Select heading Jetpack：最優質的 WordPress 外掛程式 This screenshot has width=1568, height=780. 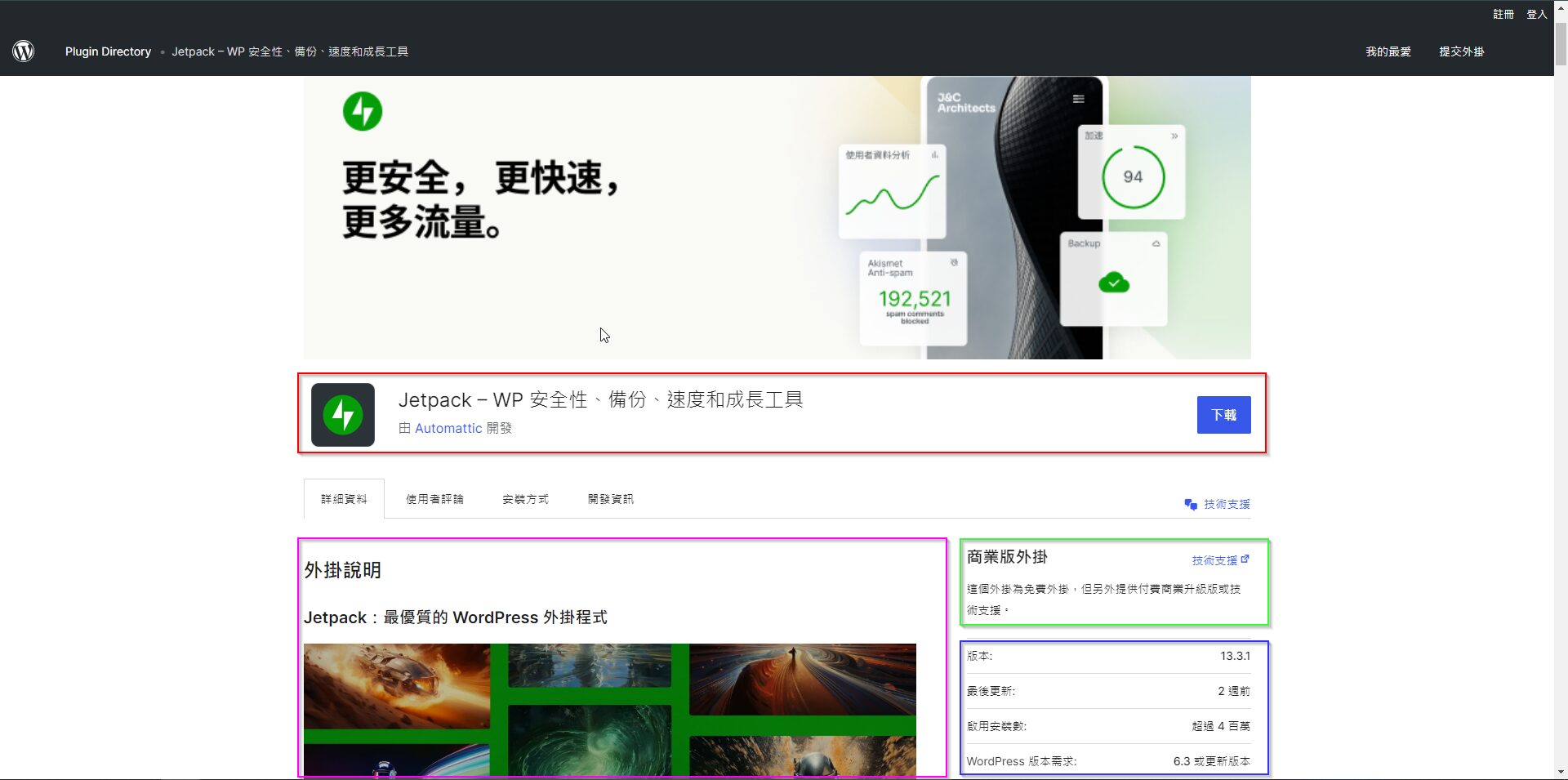point(456,617)
